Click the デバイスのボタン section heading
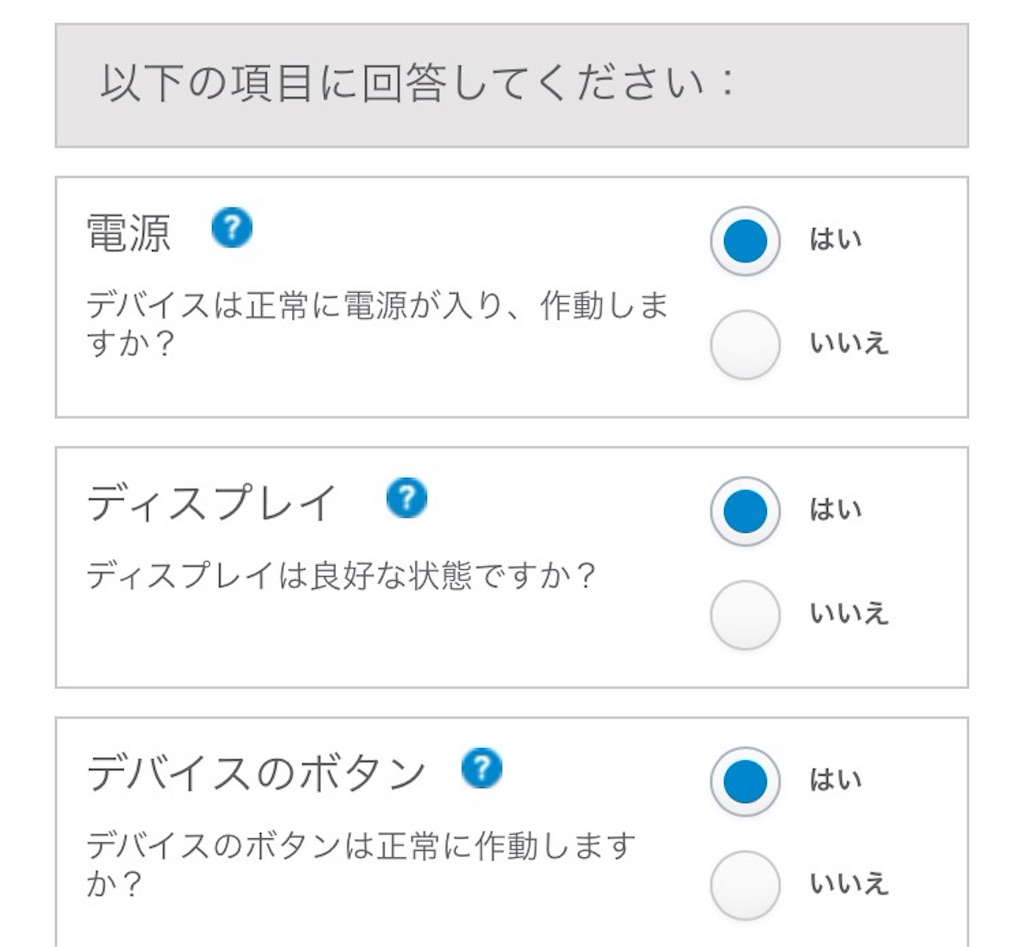This screenshot has width=1024, height=947. point(256,773)
